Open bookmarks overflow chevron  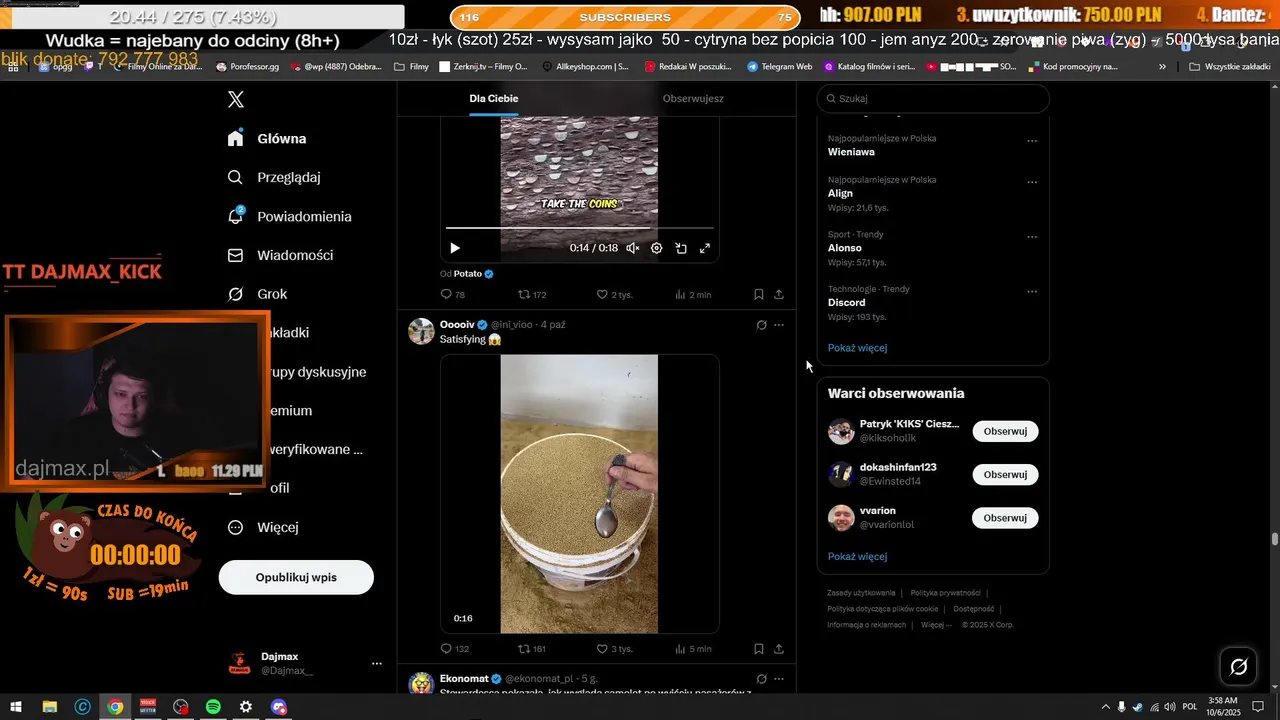(x=1162, y=67)
